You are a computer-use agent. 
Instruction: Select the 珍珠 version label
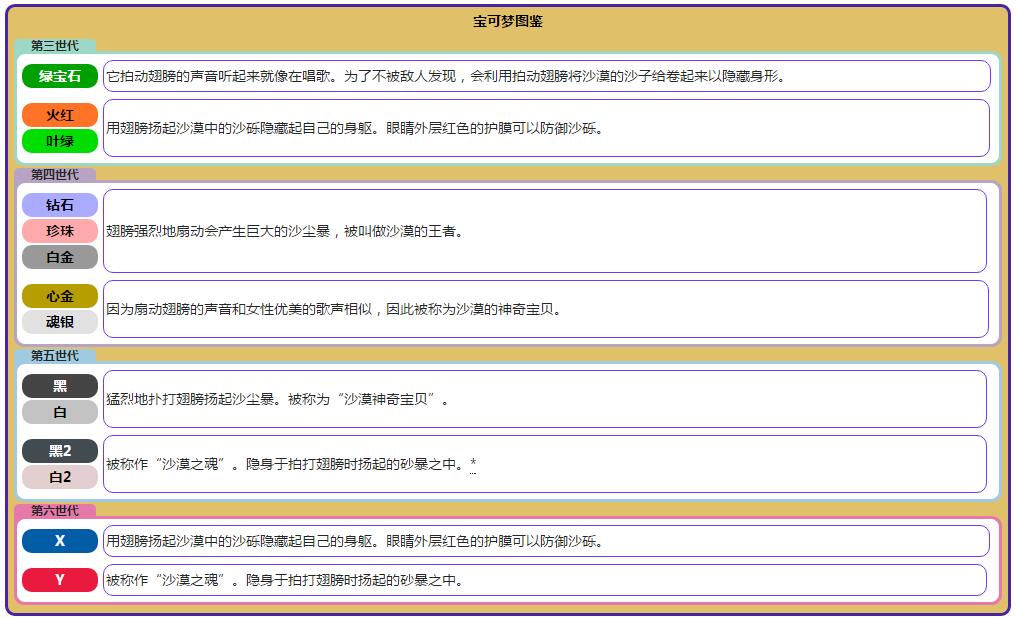pos(60,231)
